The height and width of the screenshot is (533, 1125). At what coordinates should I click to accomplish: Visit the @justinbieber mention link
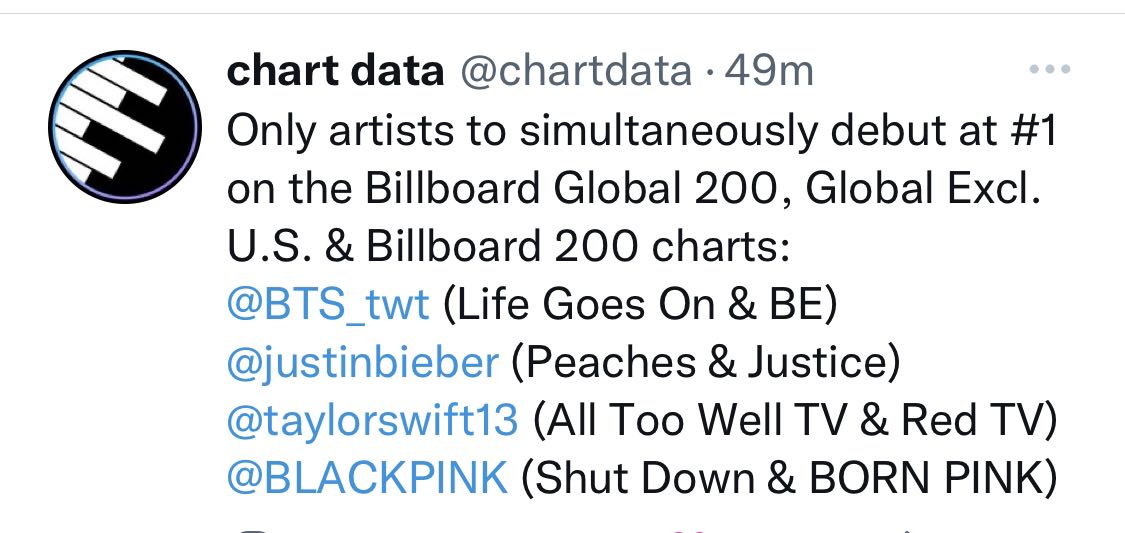click(x=362, y=364)
